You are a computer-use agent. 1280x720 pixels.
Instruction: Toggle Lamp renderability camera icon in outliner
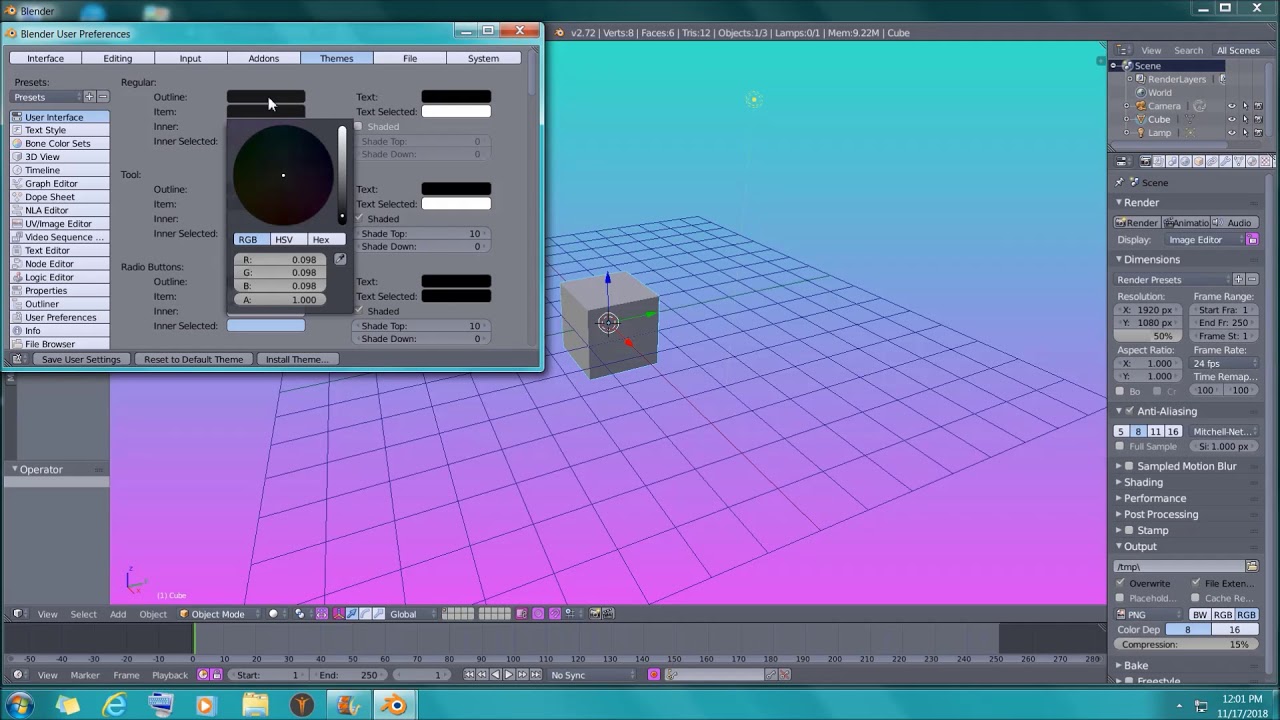tap(1258, 132)
